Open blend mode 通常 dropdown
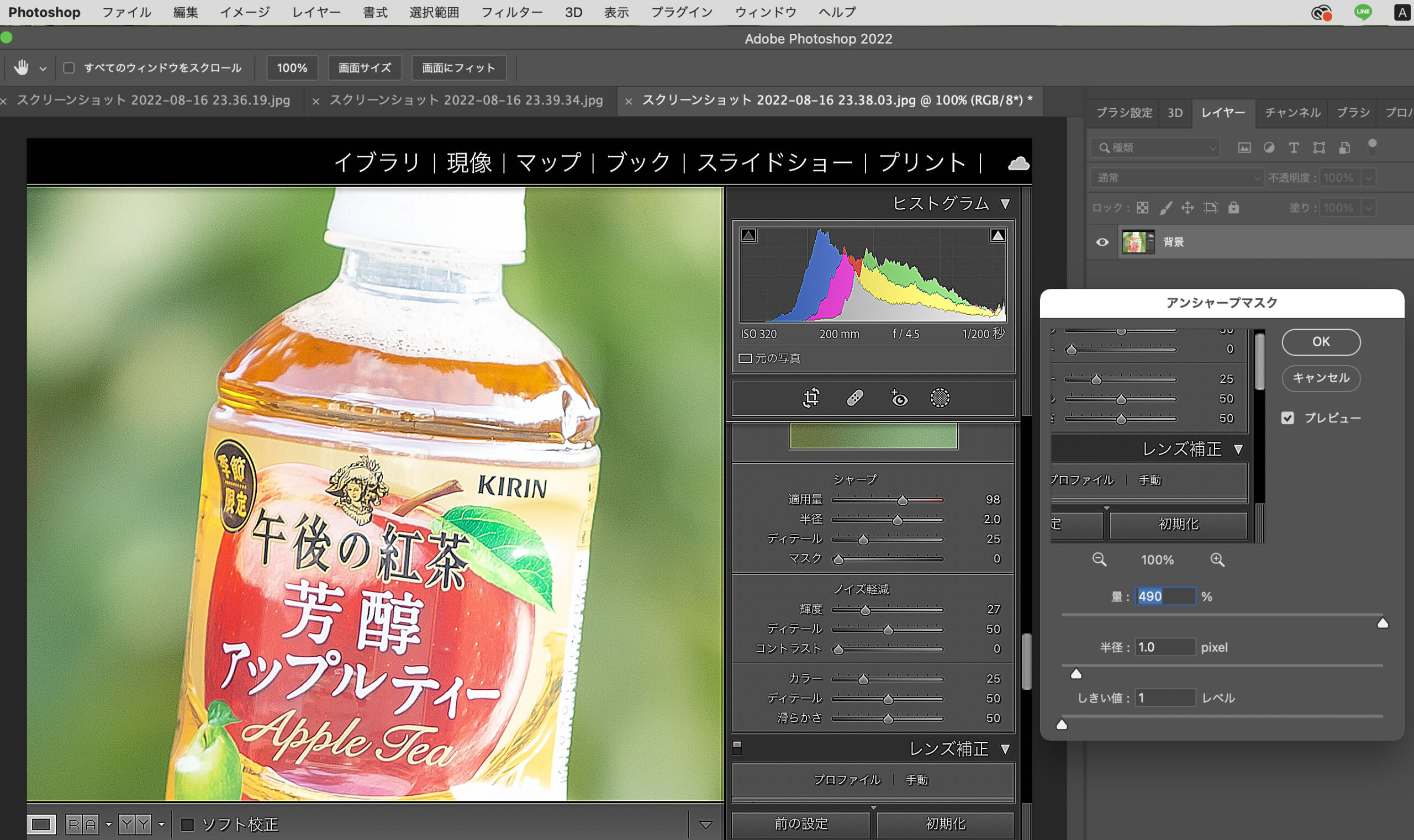 (x=1176, y=178)
